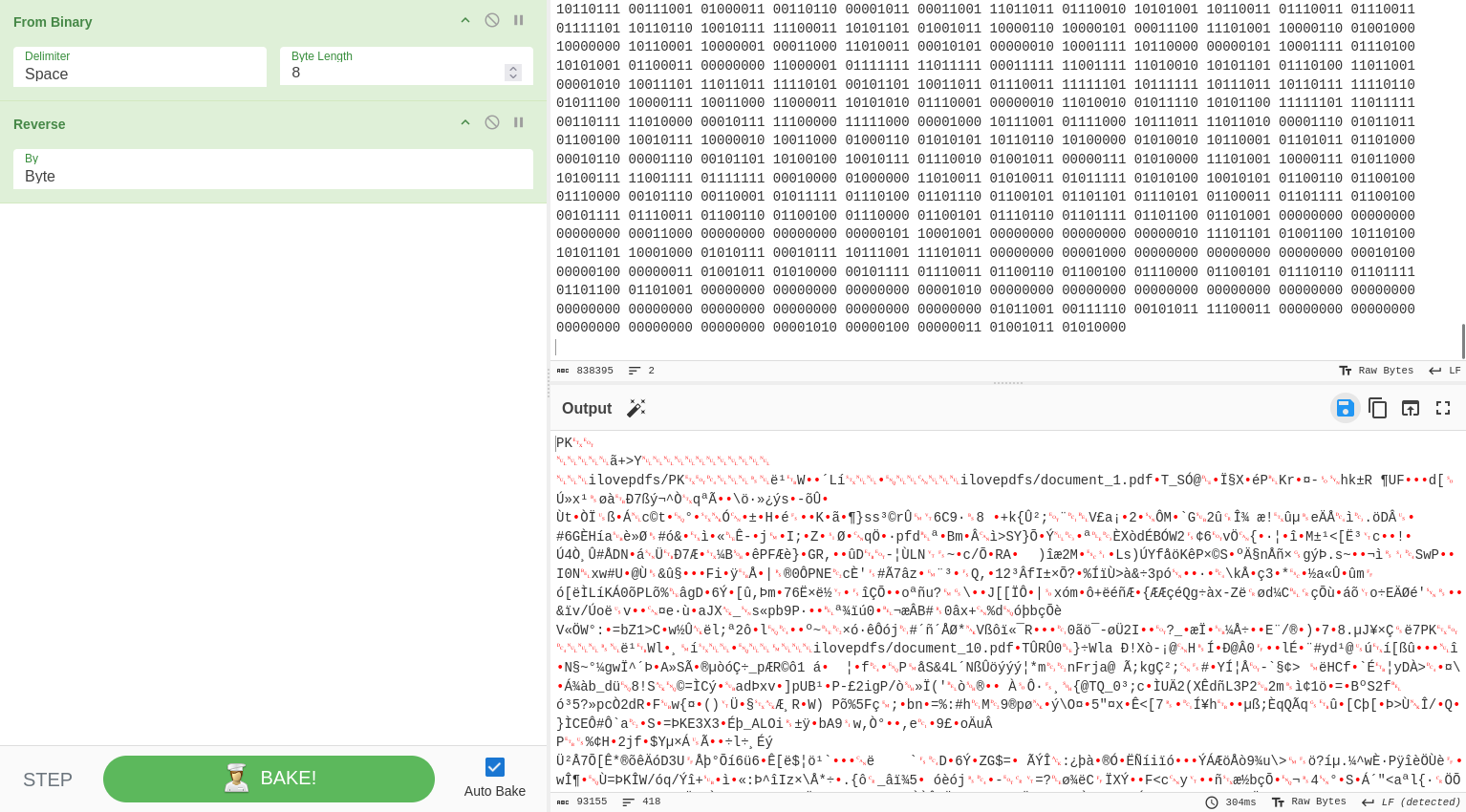Click the output processing time clock icon
Screen dimensions: 1466x812
pos(1212,802)
